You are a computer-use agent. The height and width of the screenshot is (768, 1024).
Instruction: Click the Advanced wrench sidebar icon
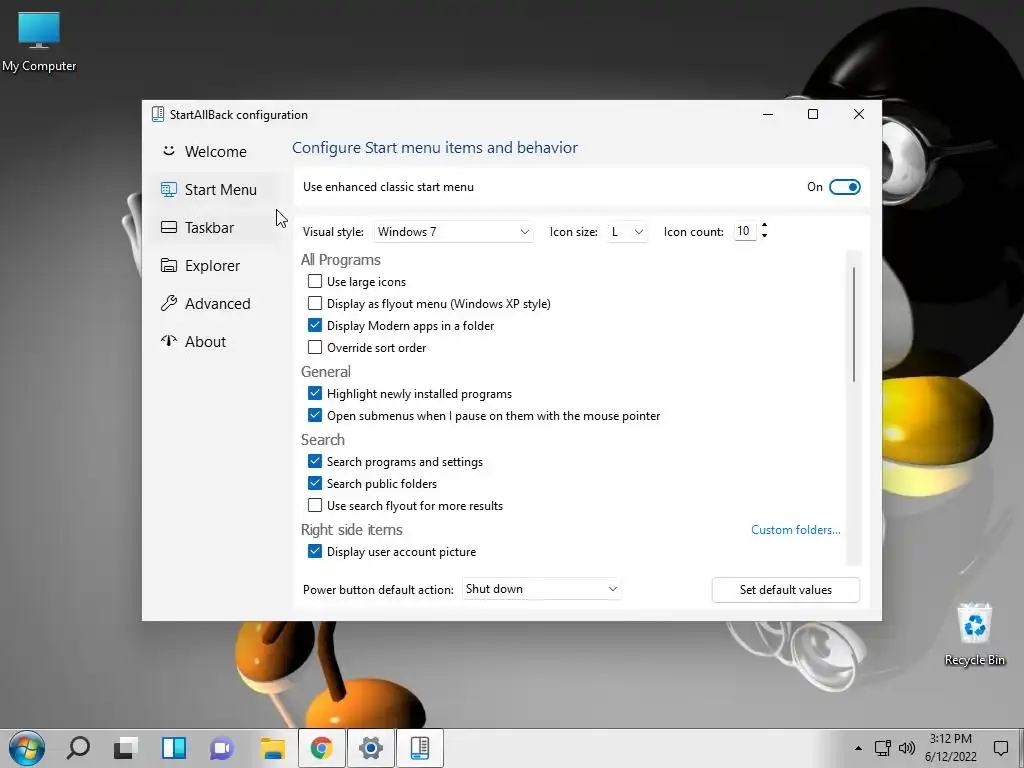168,303
